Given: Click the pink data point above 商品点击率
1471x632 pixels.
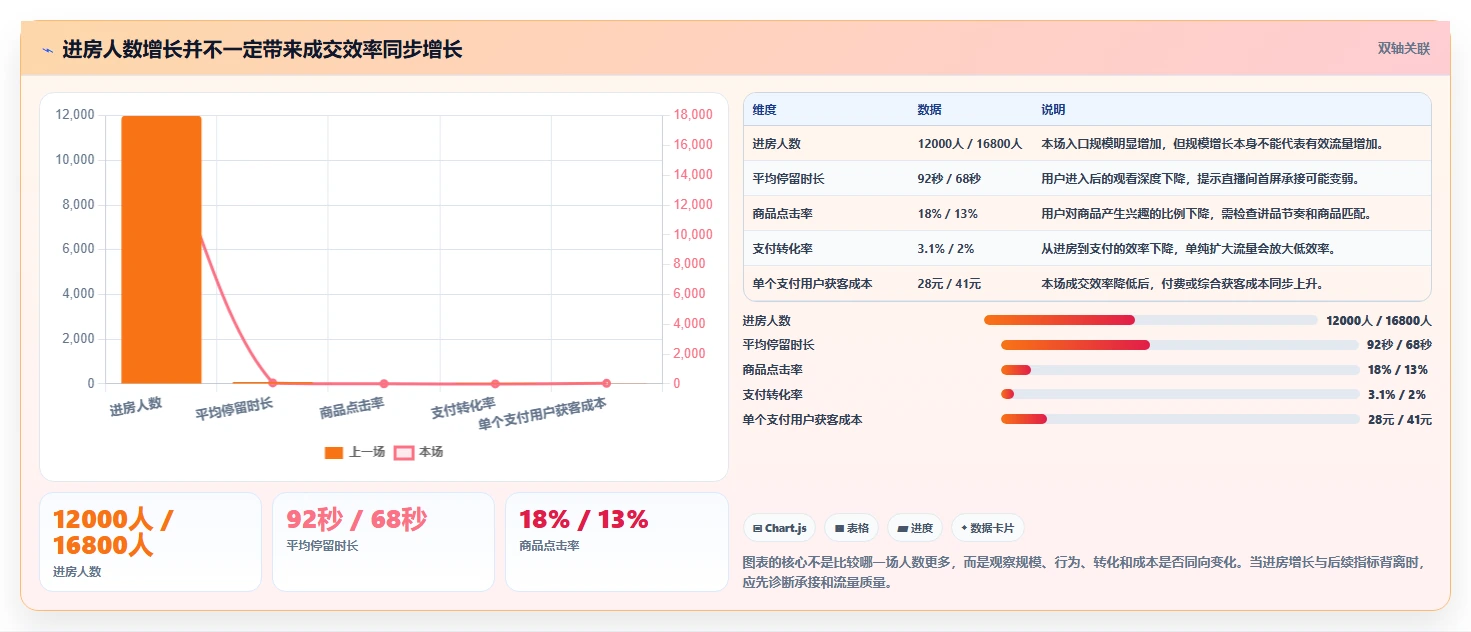Looking at the screenshot, I should (383, 383).
